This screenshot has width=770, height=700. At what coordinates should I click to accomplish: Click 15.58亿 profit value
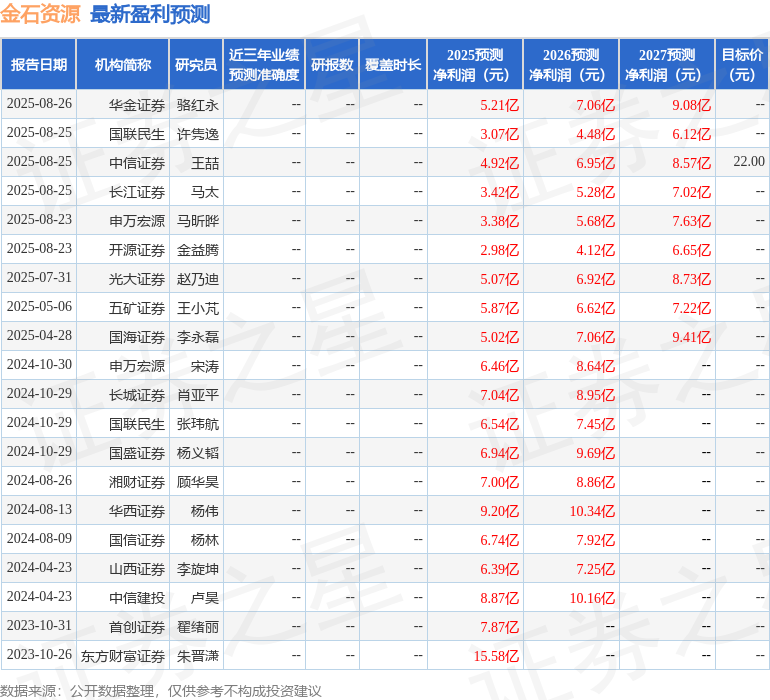pos(496,656)
